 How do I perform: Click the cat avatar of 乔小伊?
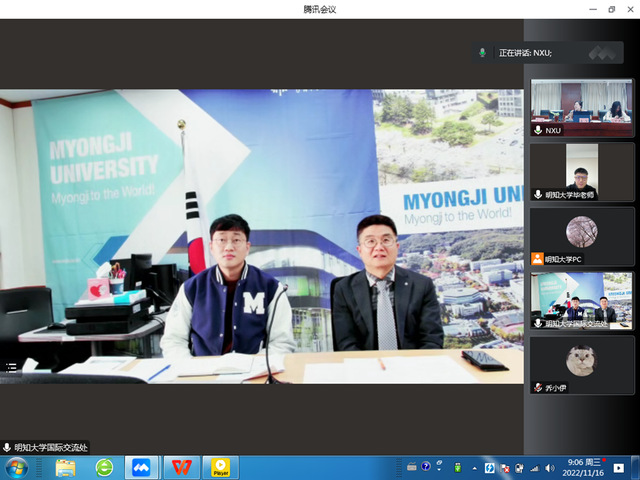[582, 361]
